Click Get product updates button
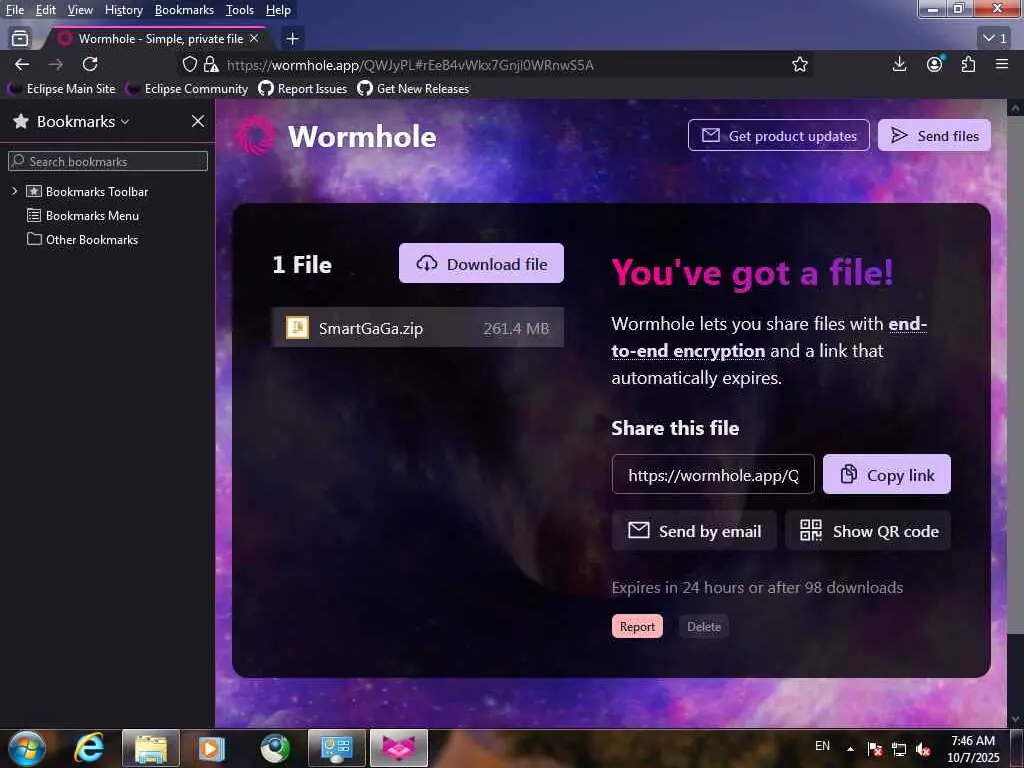The height and width of the screenshot is (768, 1024). (x=778, y=135)
